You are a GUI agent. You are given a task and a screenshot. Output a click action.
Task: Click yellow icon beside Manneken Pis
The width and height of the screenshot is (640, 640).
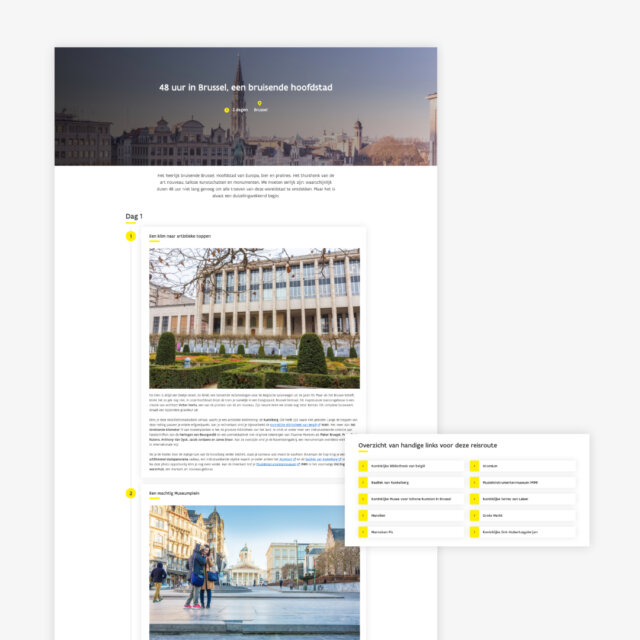coord(363,532)
